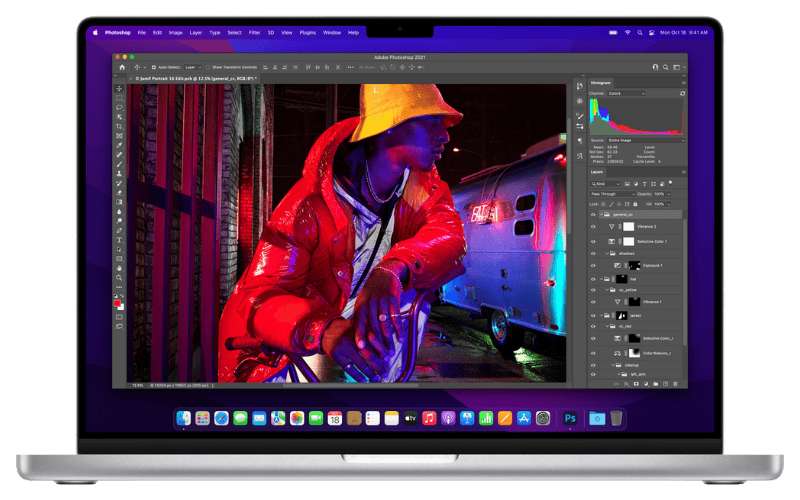Open the layer filter Kind dropdown
The height and width of the screenshot is (500, 800).
pyautogui.click(x=606, y=184)
